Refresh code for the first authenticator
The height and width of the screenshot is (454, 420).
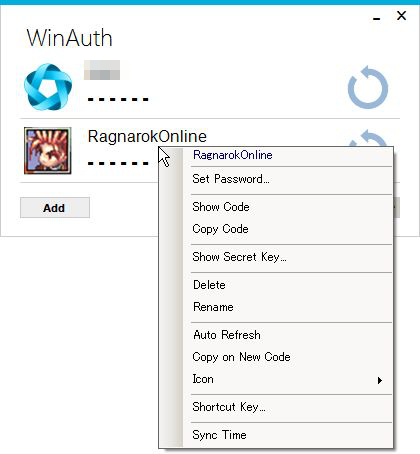pyautogui.click(x=368, y=87)
